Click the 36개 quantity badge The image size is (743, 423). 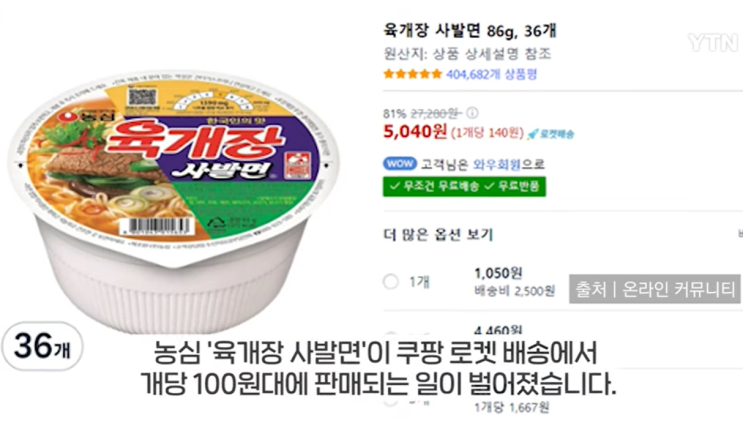coord(42,346)
